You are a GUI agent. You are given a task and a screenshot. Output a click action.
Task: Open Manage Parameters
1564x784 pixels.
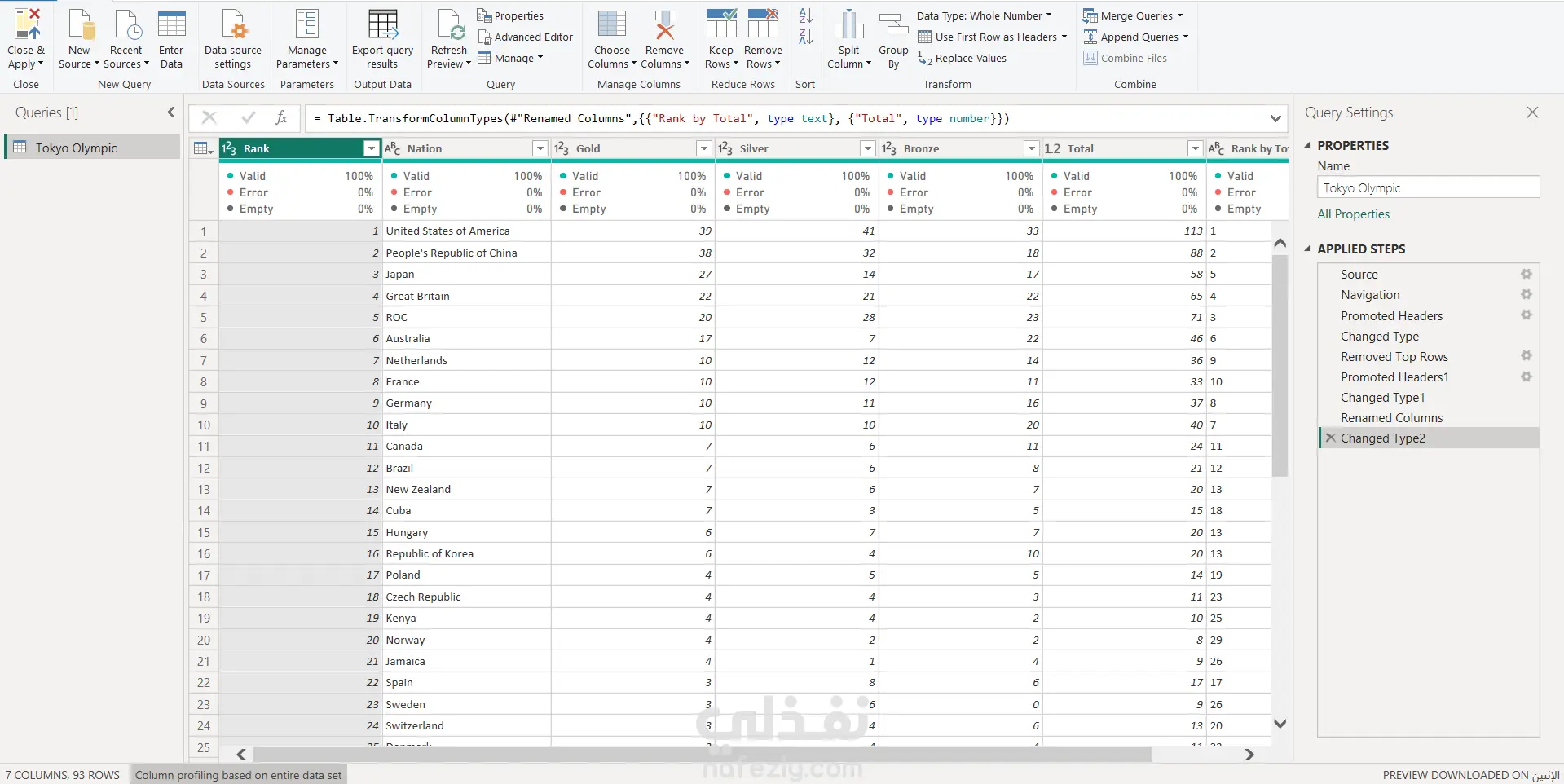307,38
